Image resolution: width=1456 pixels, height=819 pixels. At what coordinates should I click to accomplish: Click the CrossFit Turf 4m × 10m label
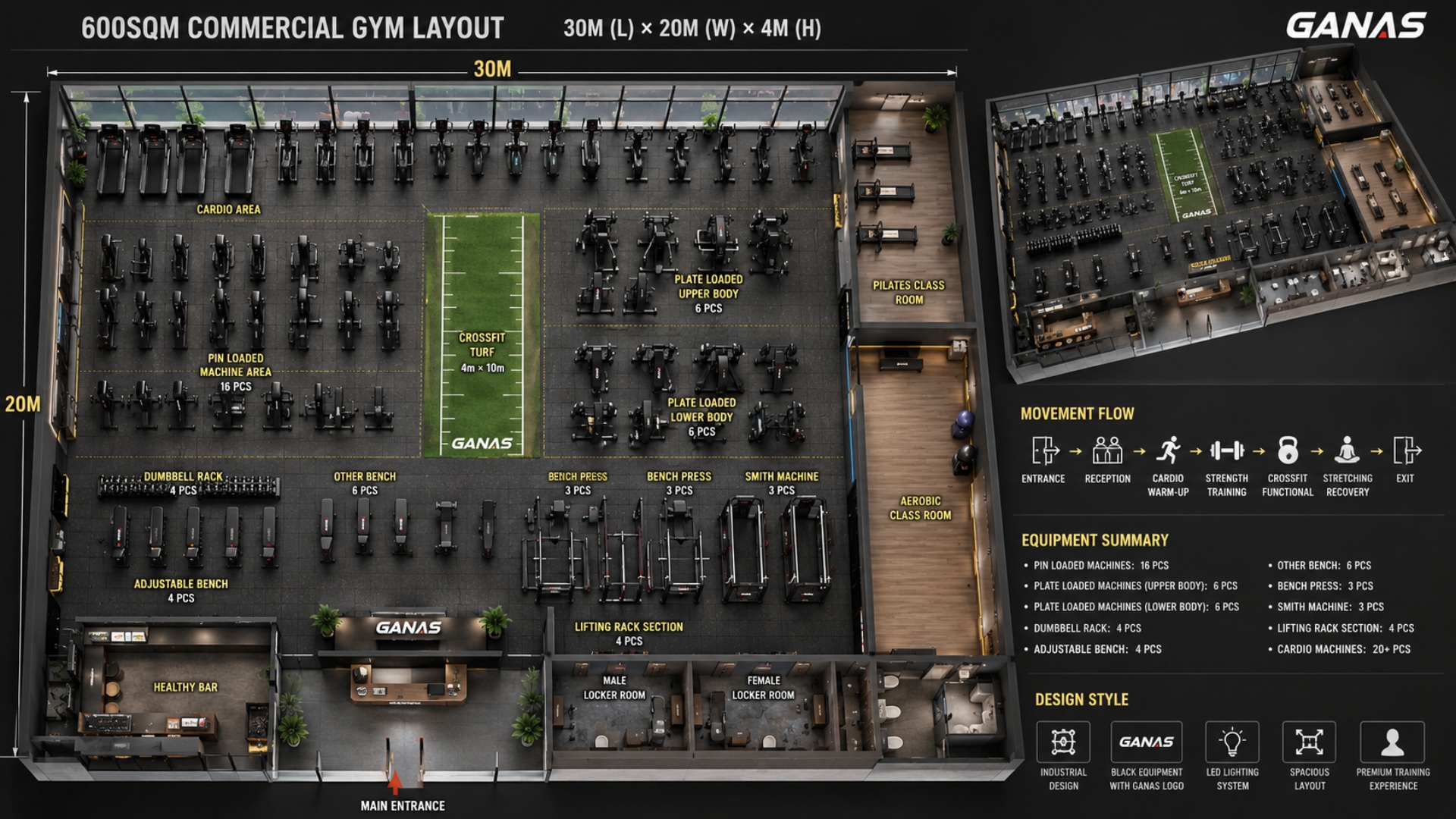[482, 353]
